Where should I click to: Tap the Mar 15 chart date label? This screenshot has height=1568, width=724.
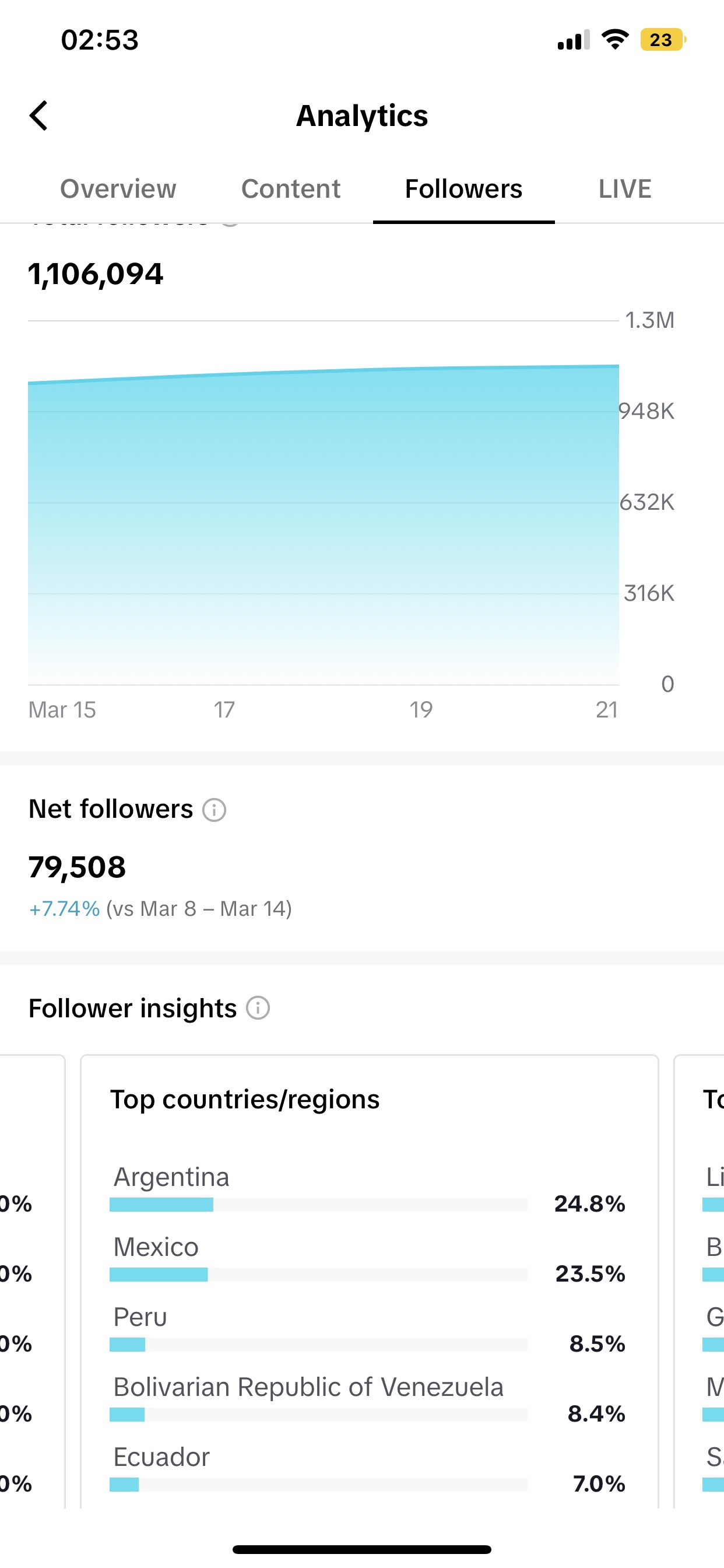coord(62,710)
